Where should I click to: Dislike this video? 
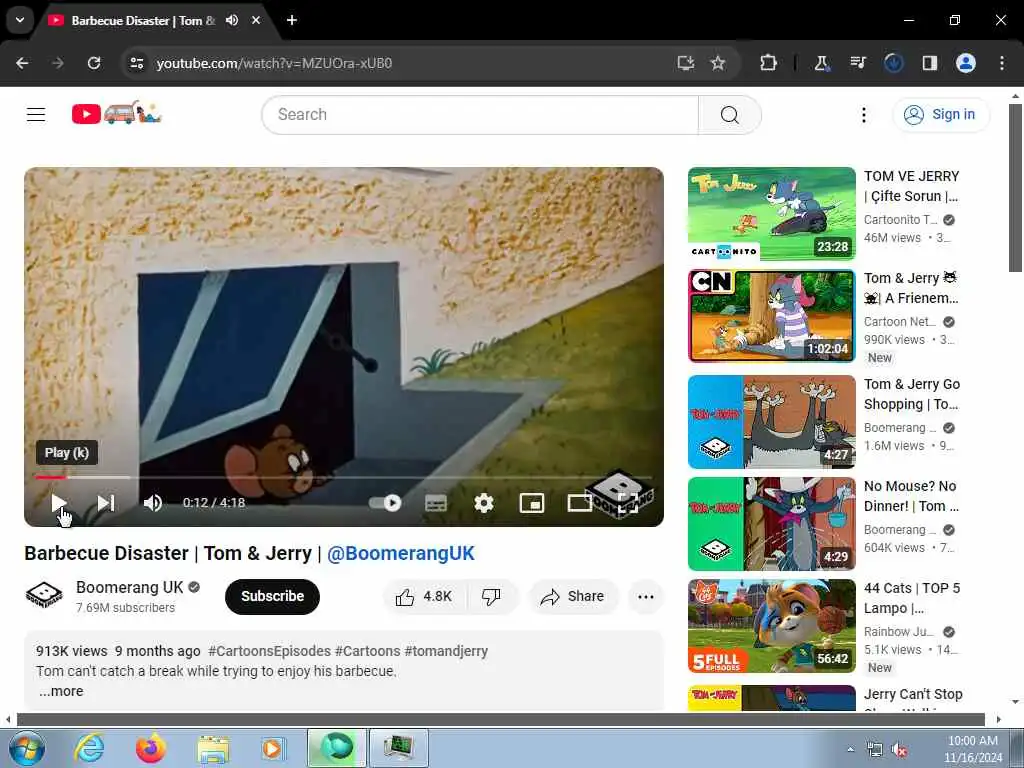pos(491,596)
